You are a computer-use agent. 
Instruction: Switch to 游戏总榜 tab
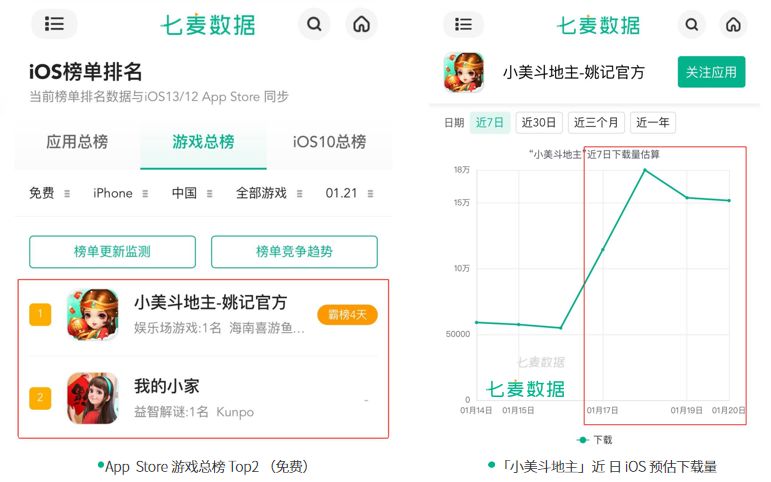[203, 142]
